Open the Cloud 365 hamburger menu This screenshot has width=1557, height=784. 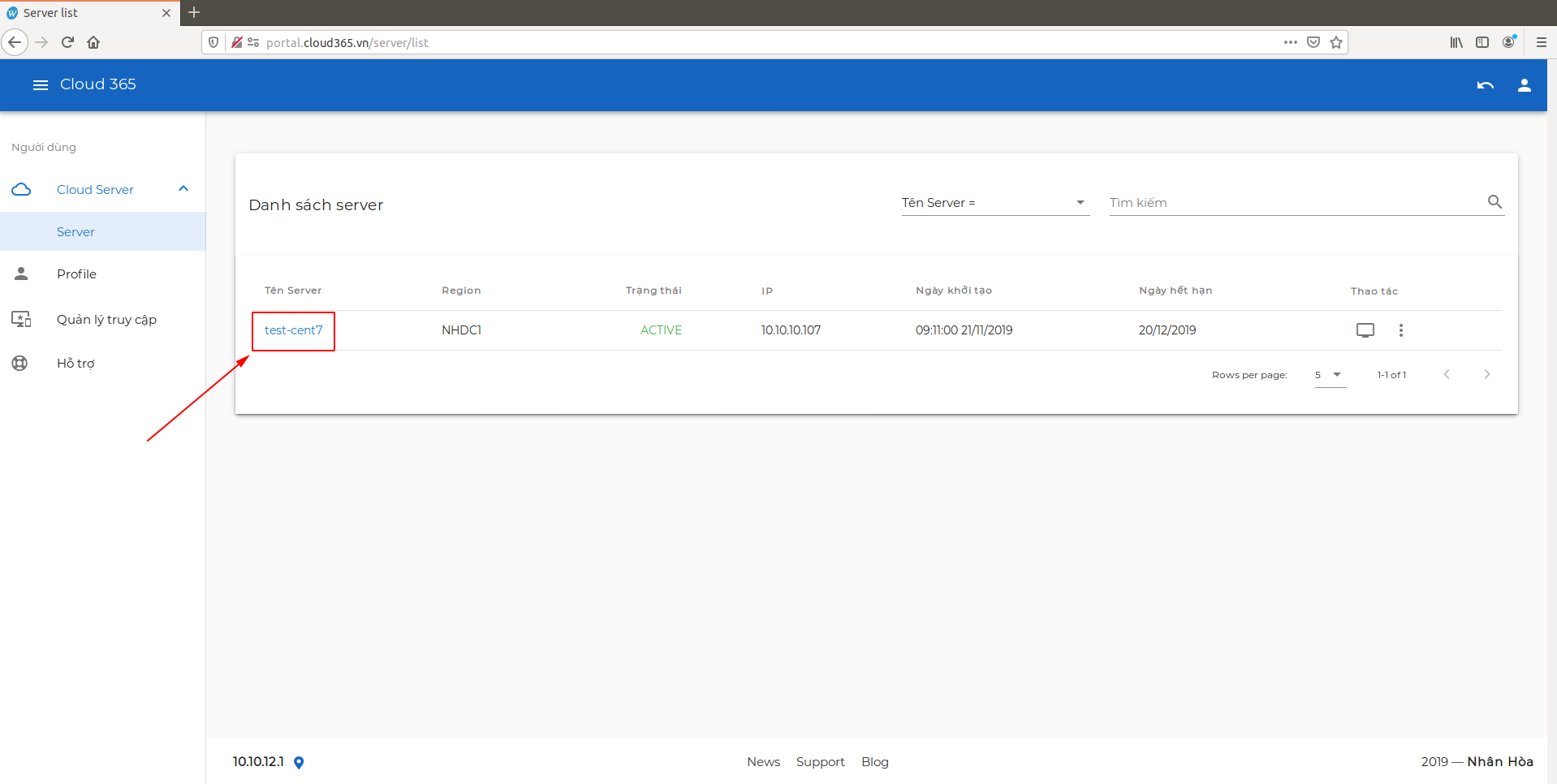click(40, 85)
